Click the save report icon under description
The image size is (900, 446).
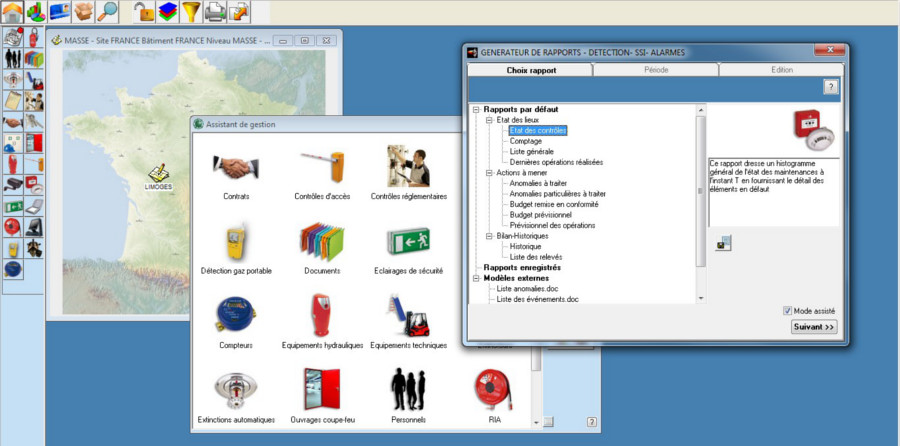click(x=723, y=243)
